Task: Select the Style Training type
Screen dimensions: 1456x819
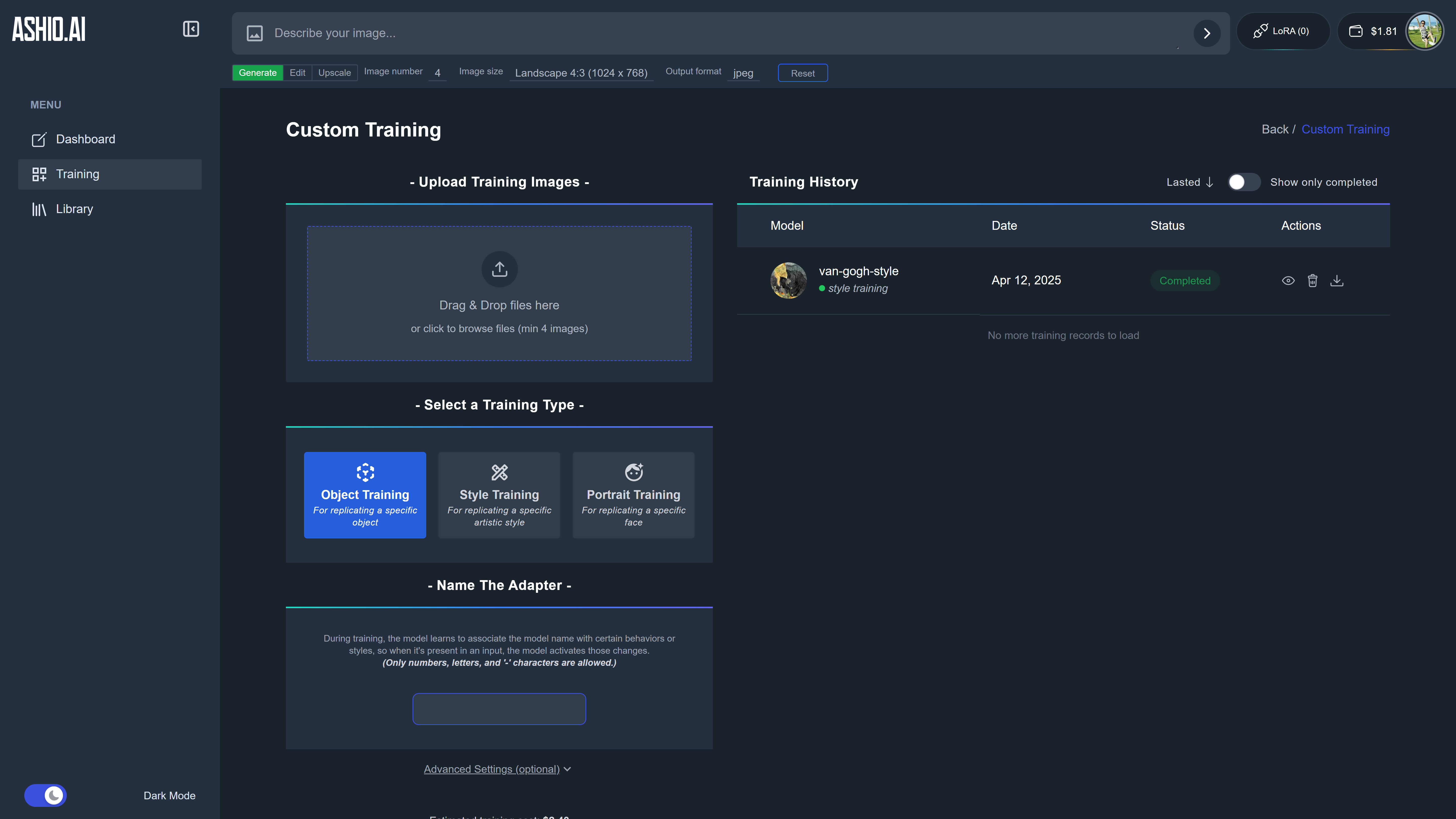Action: click(499, 495)
